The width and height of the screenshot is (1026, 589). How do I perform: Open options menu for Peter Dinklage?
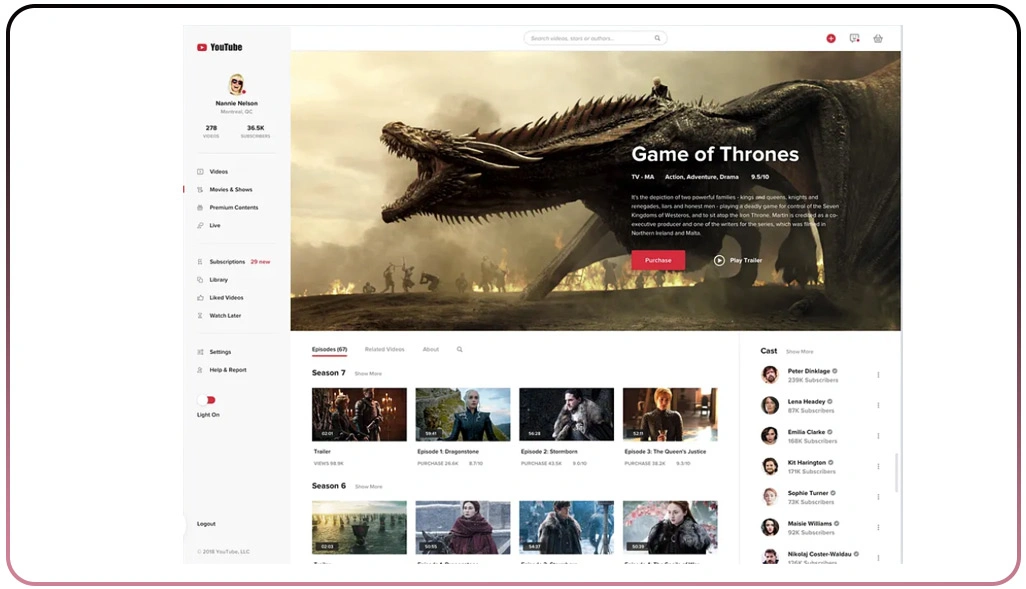coord(878,375)
